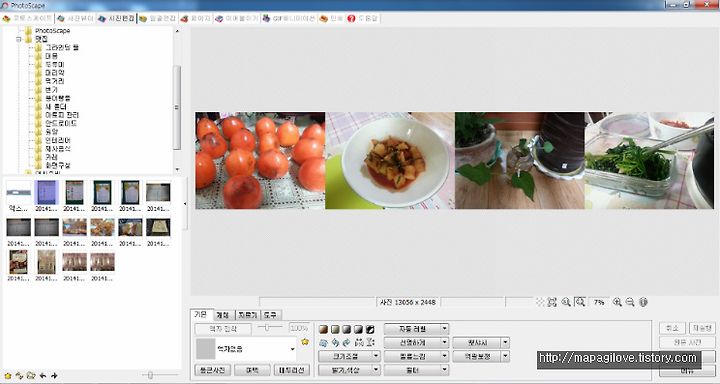720x384 pixels.
Task: Hide the left panel with the splitter arrow
Action: point(185,204)
